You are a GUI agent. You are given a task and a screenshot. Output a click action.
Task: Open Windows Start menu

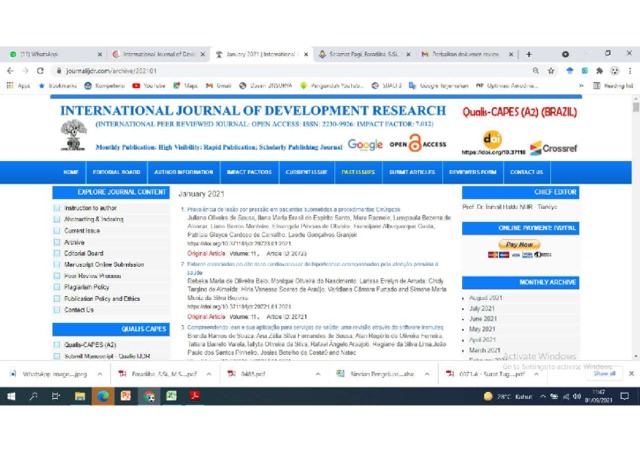tap(11, 396)
